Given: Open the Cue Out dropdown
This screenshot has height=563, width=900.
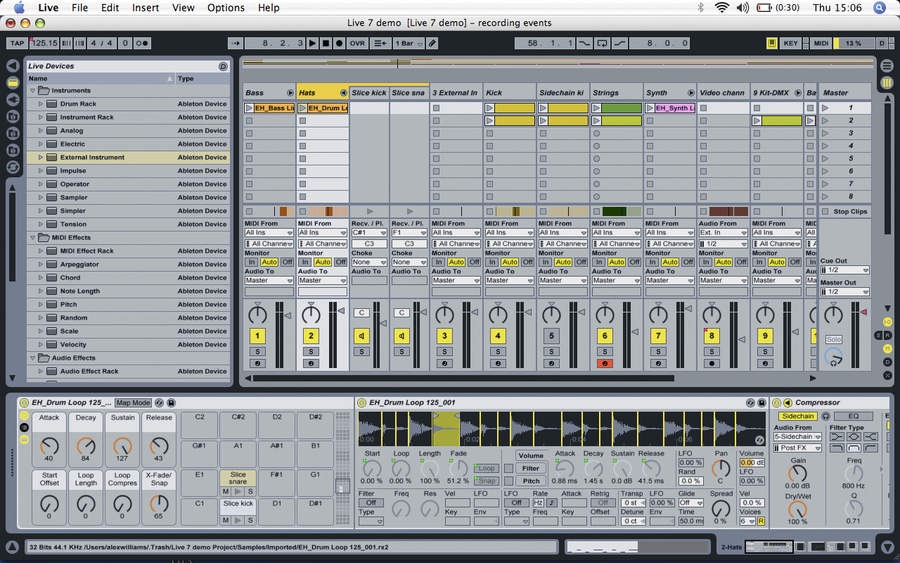Looking at the screenshot, I should pos(845,270).
